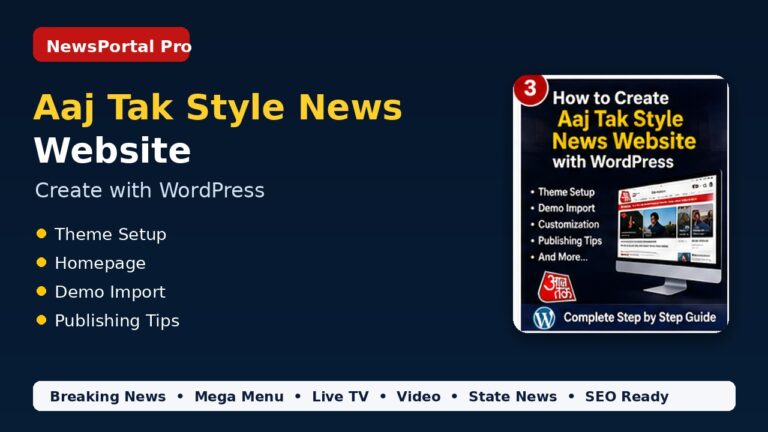
Task: Click the "Aaj Tak Style News" yellow headline
Action: (218, 107)
